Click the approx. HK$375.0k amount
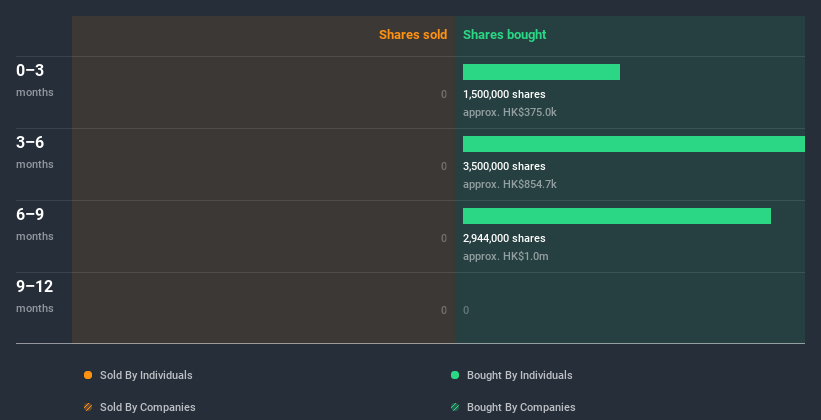This screenshot has height=420, width=821. pos(509,112)
